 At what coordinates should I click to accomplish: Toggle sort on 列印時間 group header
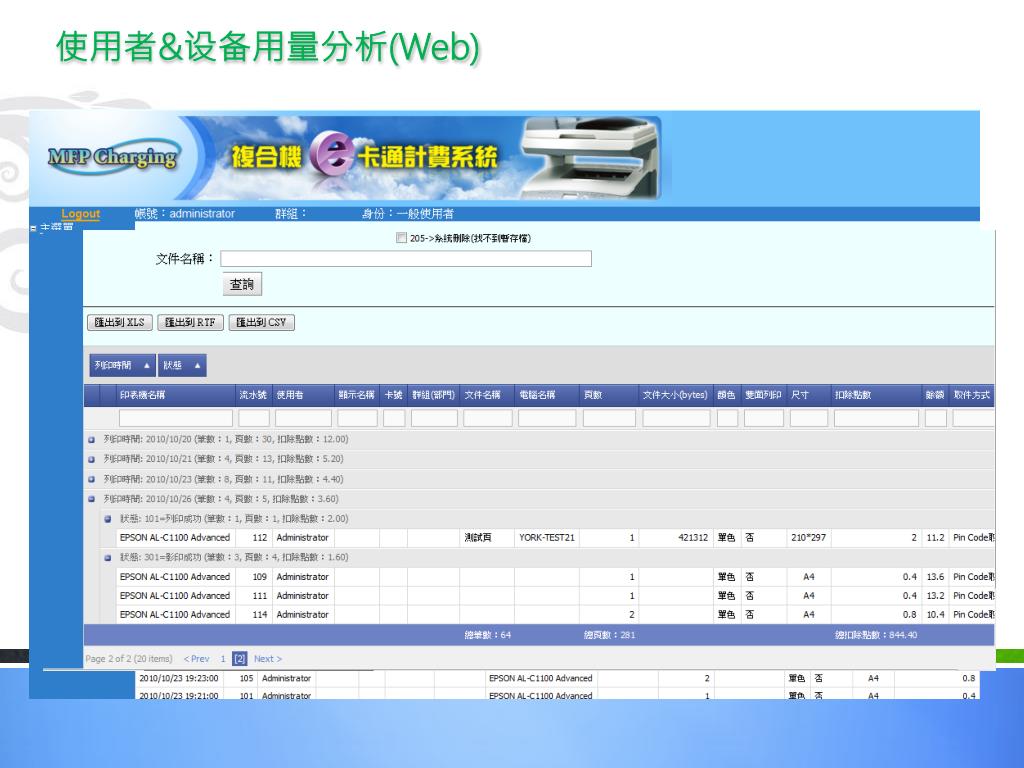122,366
